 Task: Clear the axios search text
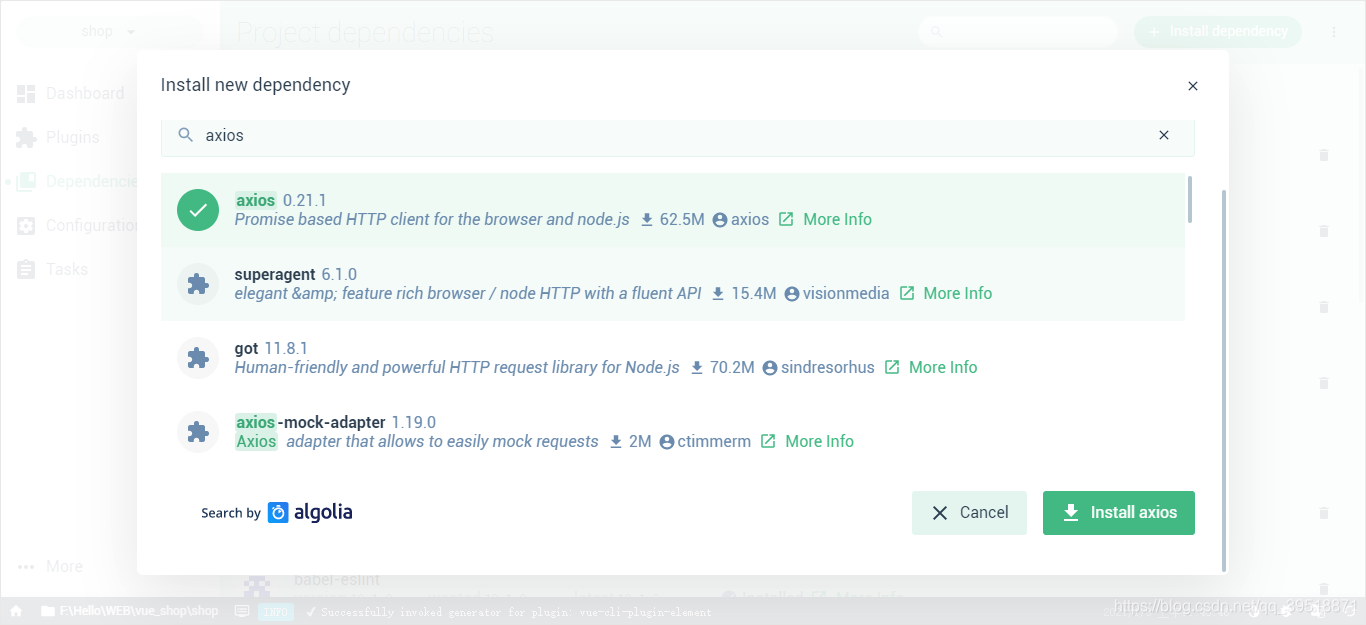pyautogui.click(x=1164, y=135)
